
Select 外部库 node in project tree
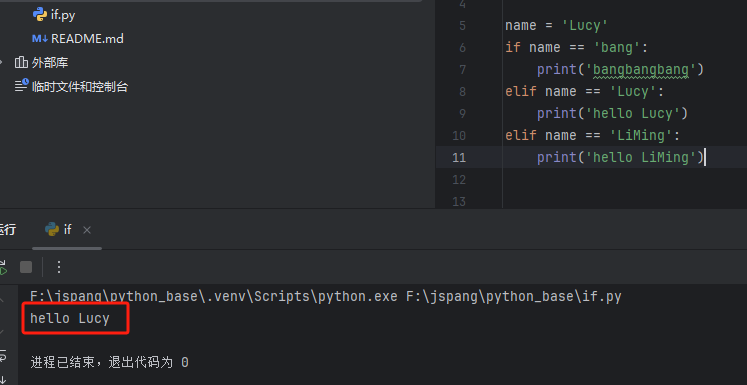coord(50,62)
